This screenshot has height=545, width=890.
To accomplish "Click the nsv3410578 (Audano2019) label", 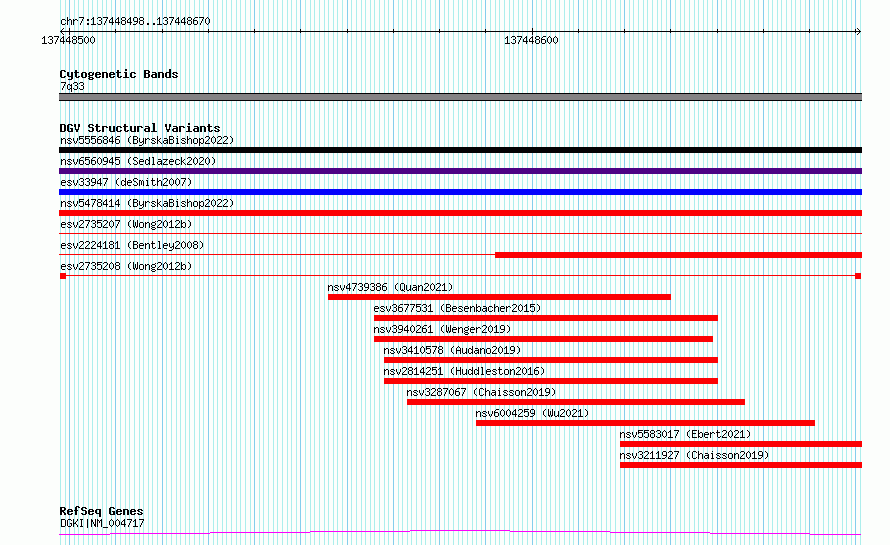I will tap(452, 350).
